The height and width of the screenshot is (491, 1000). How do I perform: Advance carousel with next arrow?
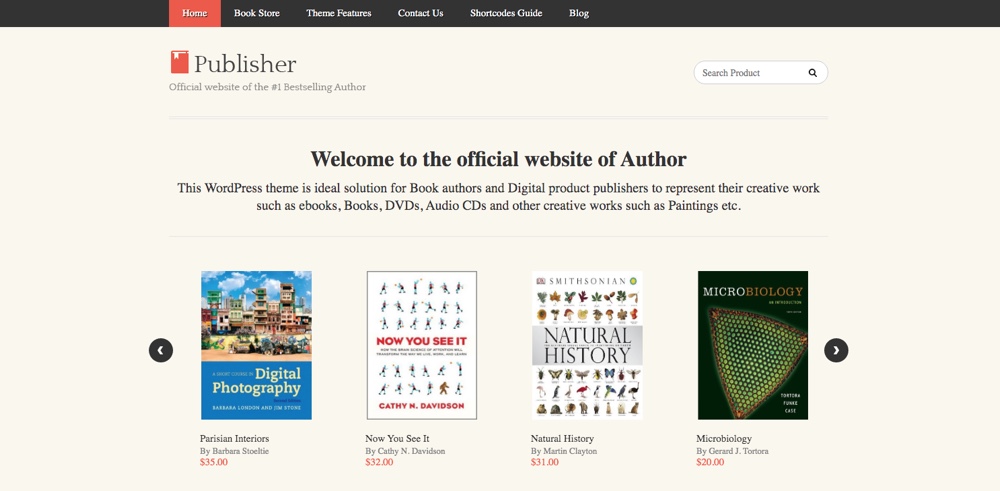(836, 350)
